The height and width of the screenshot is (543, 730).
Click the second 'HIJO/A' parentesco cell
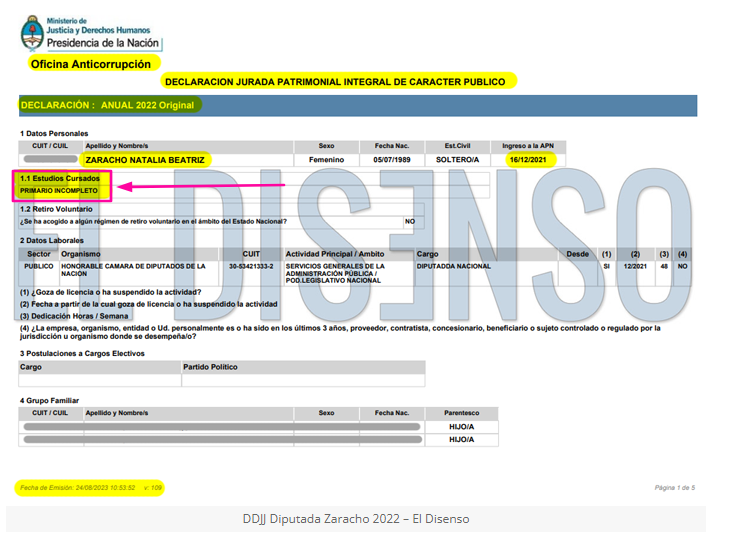point(461,440)
